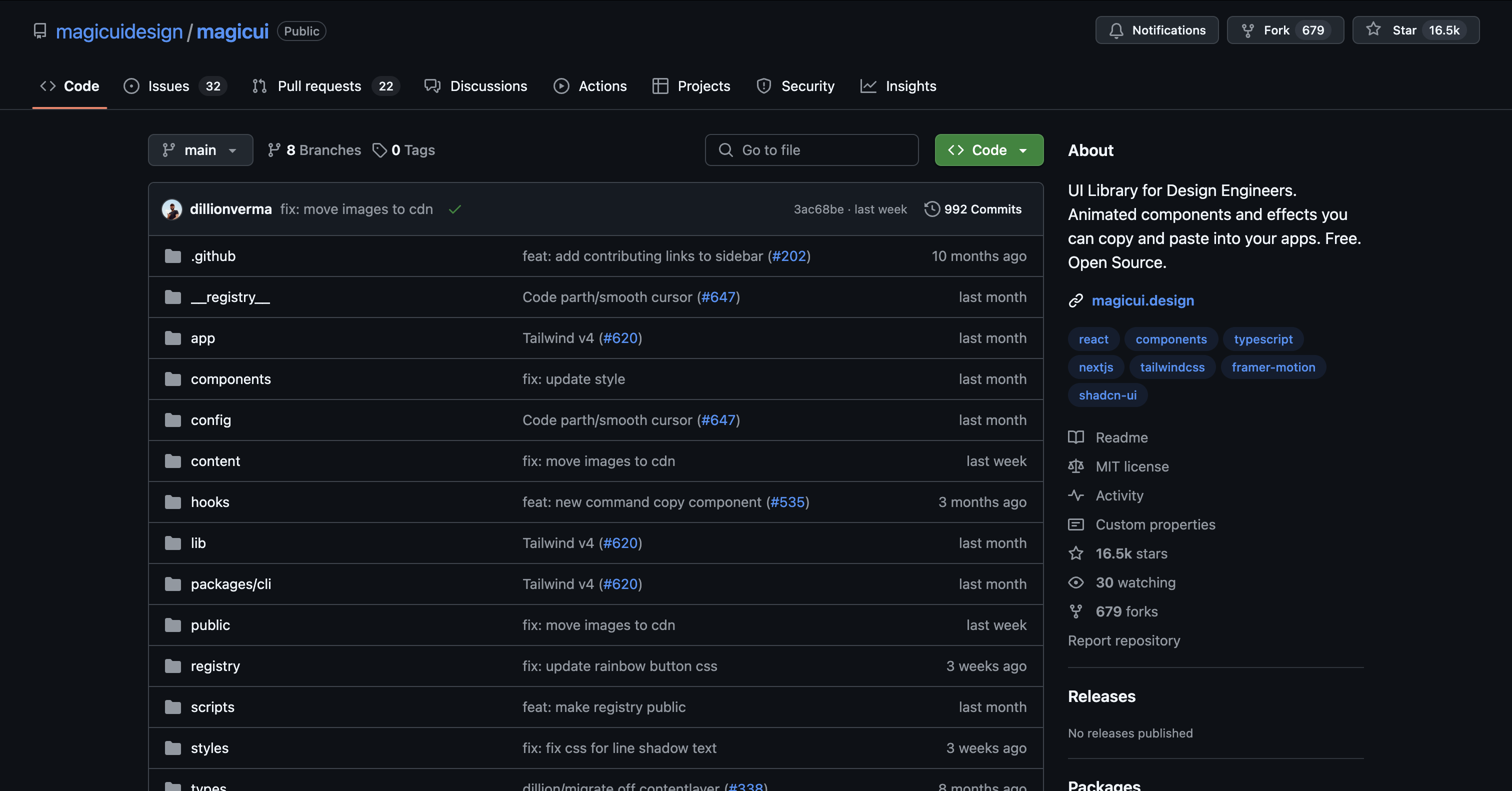This screenshot has height=791, width=1512.
Task: Open the Issues tab
Action: click(x=174, y=86)
